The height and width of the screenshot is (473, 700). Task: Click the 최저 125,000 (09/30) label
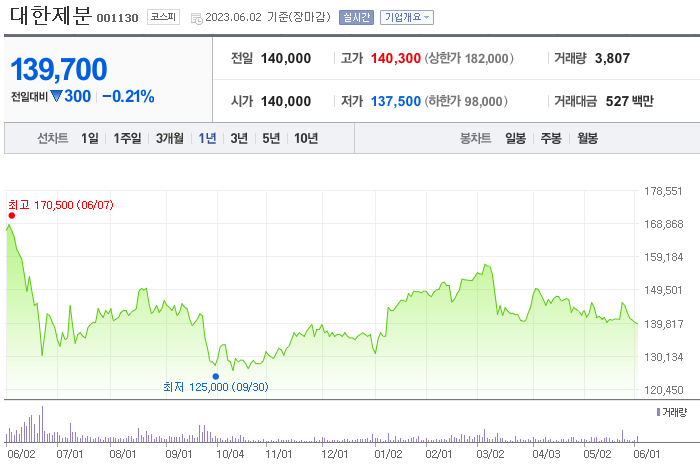(x=216, y=386)
